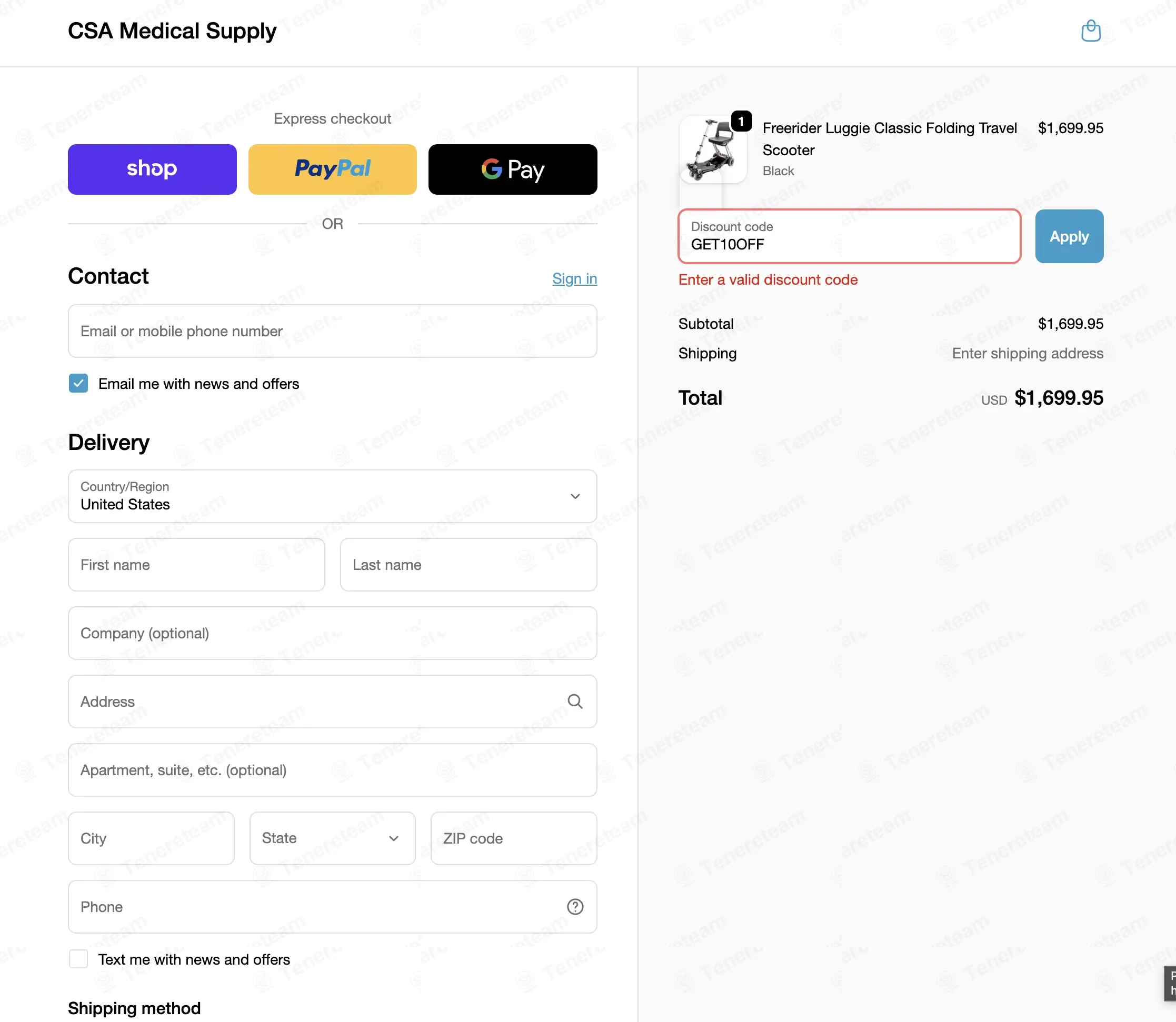Focus the Apartment, suite, etc. field
1176x1022 pixels.
pos(333,770)
